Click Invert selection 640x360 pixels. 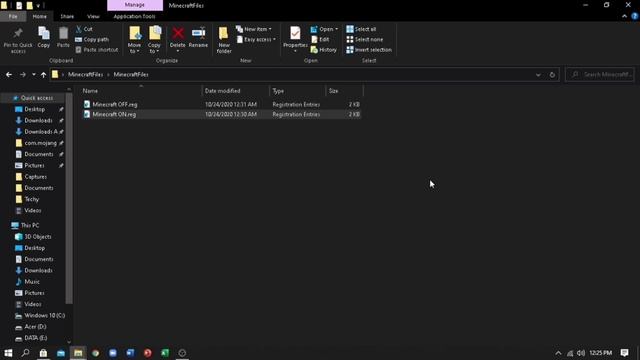[369, 50]
